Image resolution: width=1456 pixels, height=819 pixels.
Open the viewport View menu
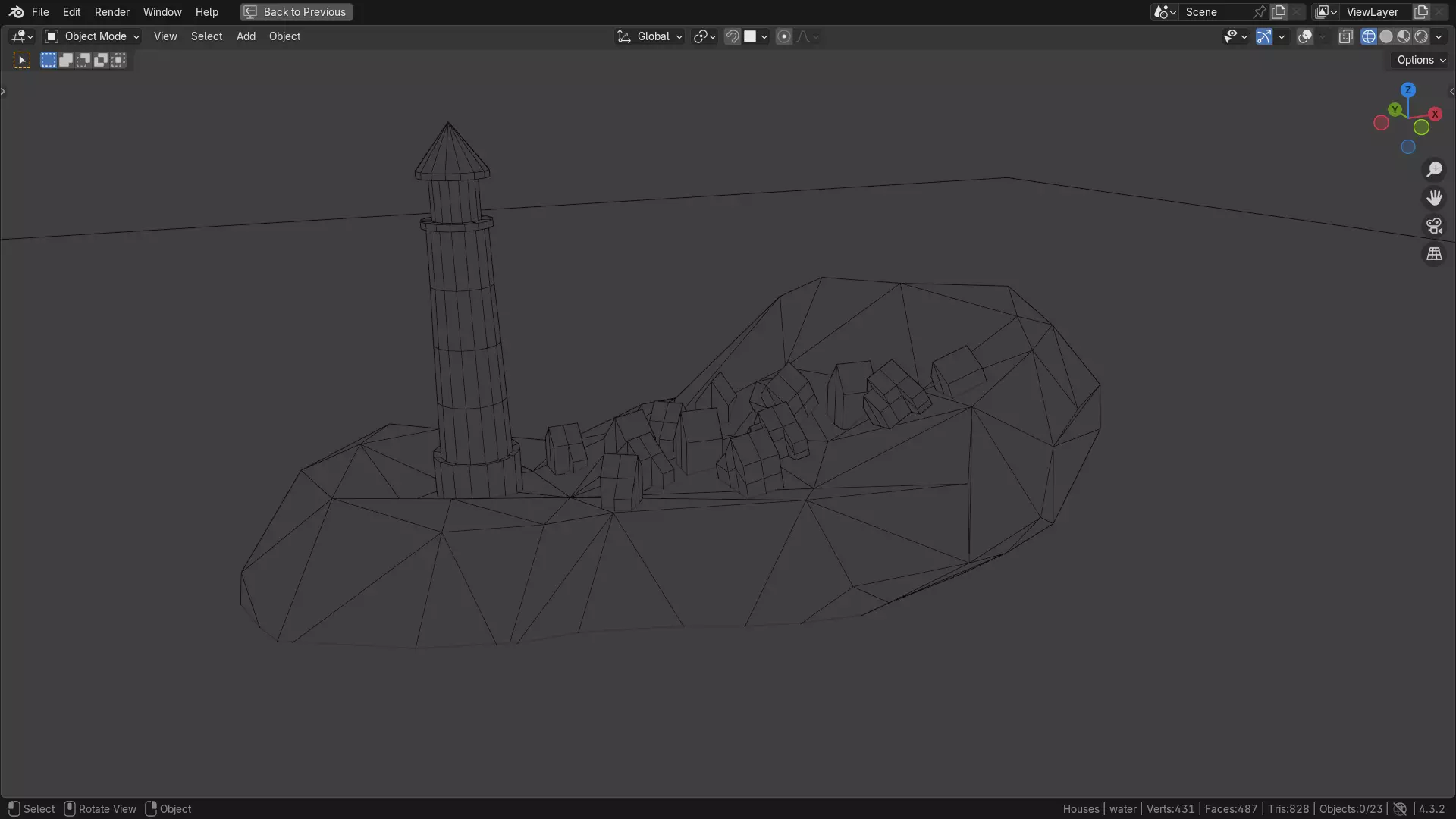pos(165,36)
